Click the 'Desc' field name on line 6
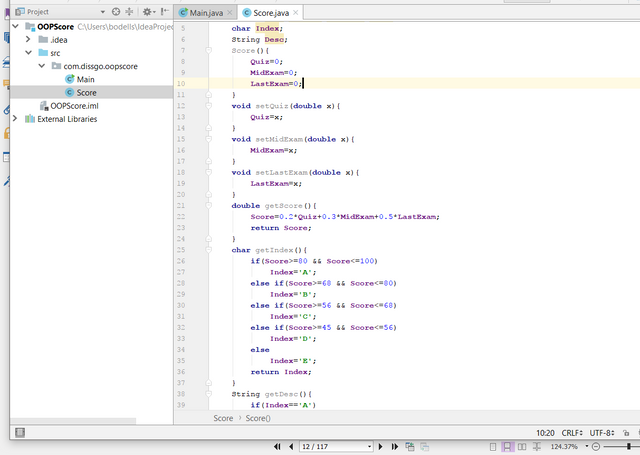 click(274, 40)
